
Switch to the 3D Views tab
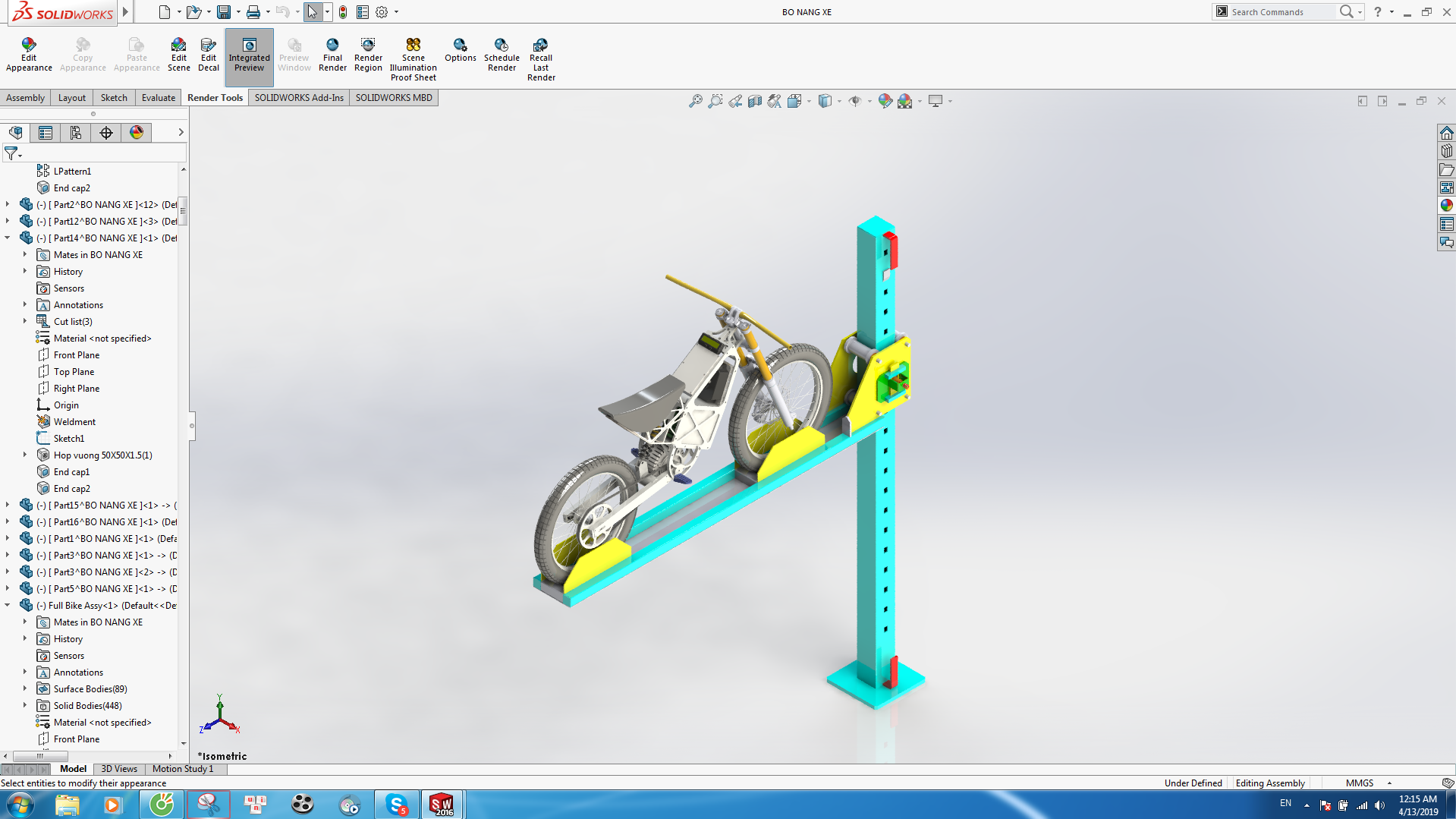tap(119, 769)
